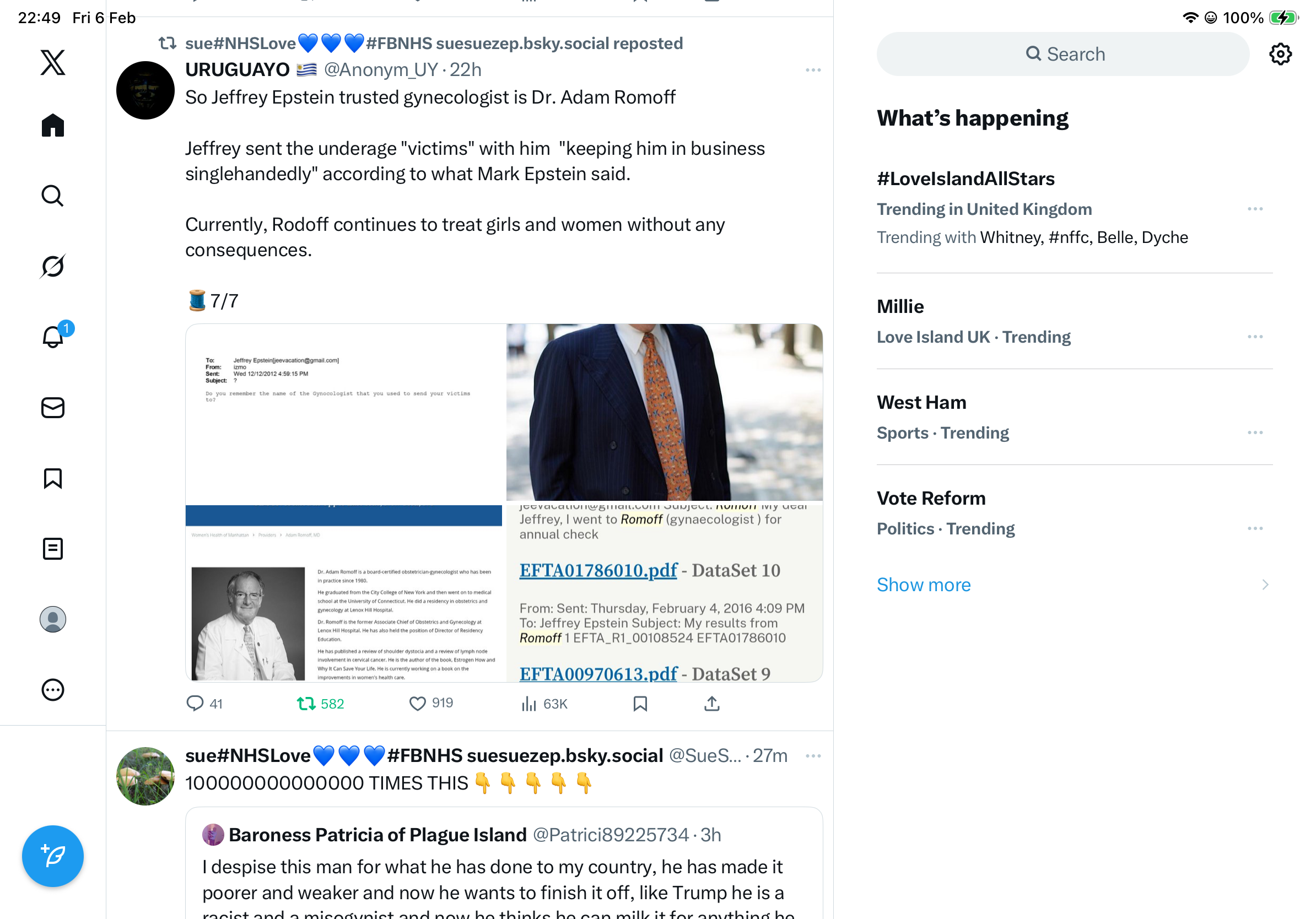The height and width of the screenshot is (919, 1316).
Task: Open more options on URUGUAYO post
Action: click(x=813, y=70)
